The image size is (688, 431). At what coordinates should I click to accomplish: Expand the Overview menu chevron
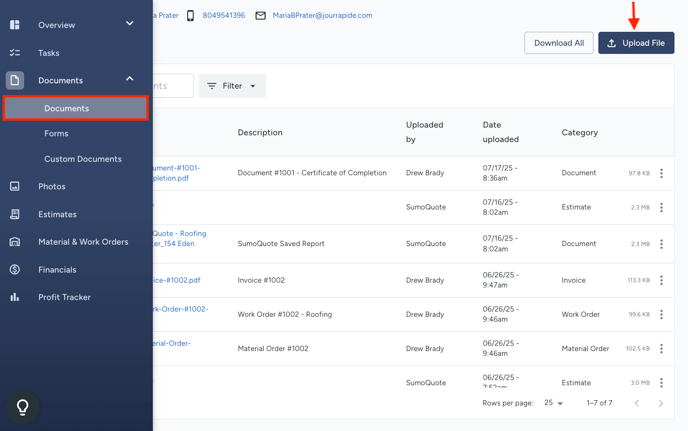(x=129, y=23)
